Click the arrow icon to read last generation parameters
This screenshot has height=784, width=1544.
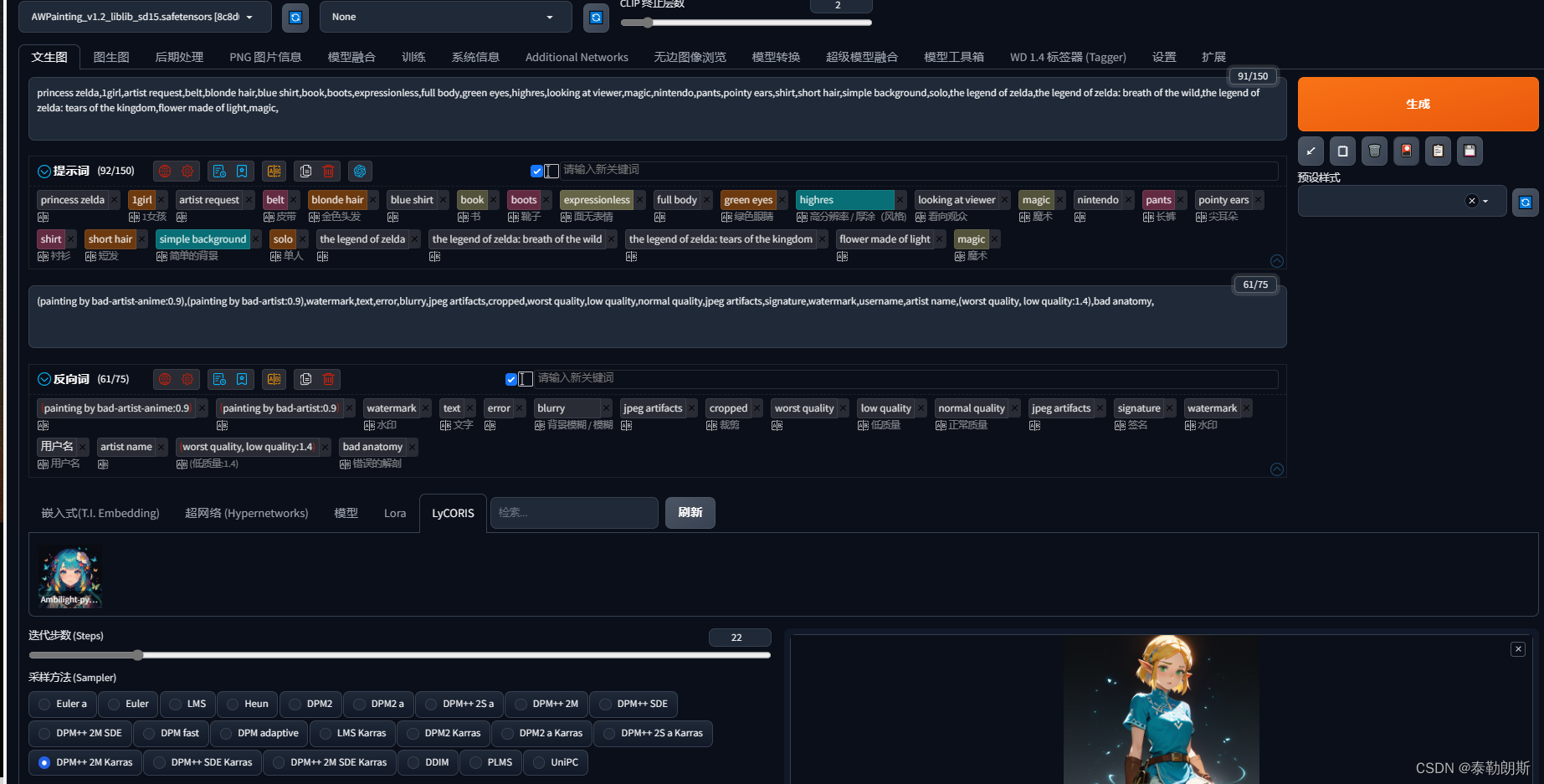coord(1311,151)
